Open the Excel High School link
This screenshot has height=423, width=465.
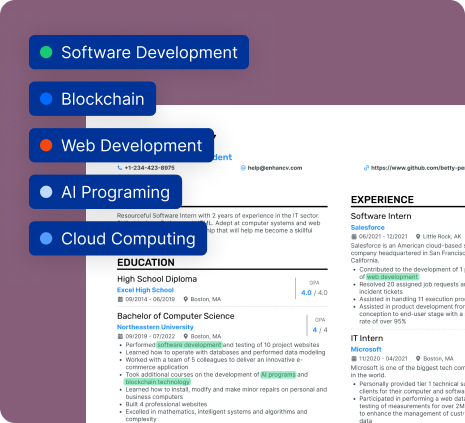click(145, 290)
